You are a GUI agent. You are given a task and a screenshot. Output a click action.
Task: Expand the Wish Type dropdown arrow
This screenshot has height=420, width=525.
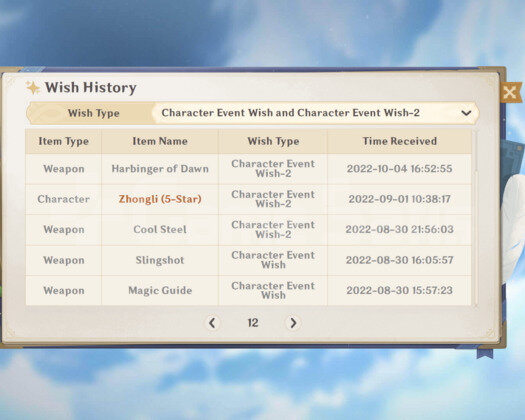click(x=466, y=113)
